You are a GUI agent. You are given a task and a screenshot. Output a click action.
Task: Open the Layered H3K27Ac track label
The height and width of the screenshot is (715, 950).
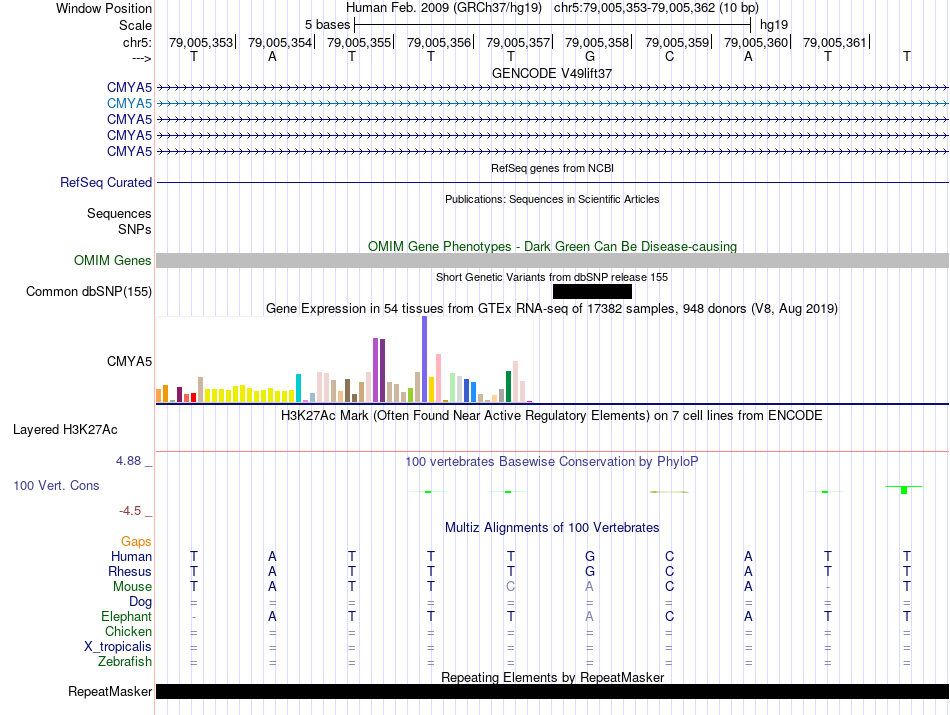coord(65,430)
